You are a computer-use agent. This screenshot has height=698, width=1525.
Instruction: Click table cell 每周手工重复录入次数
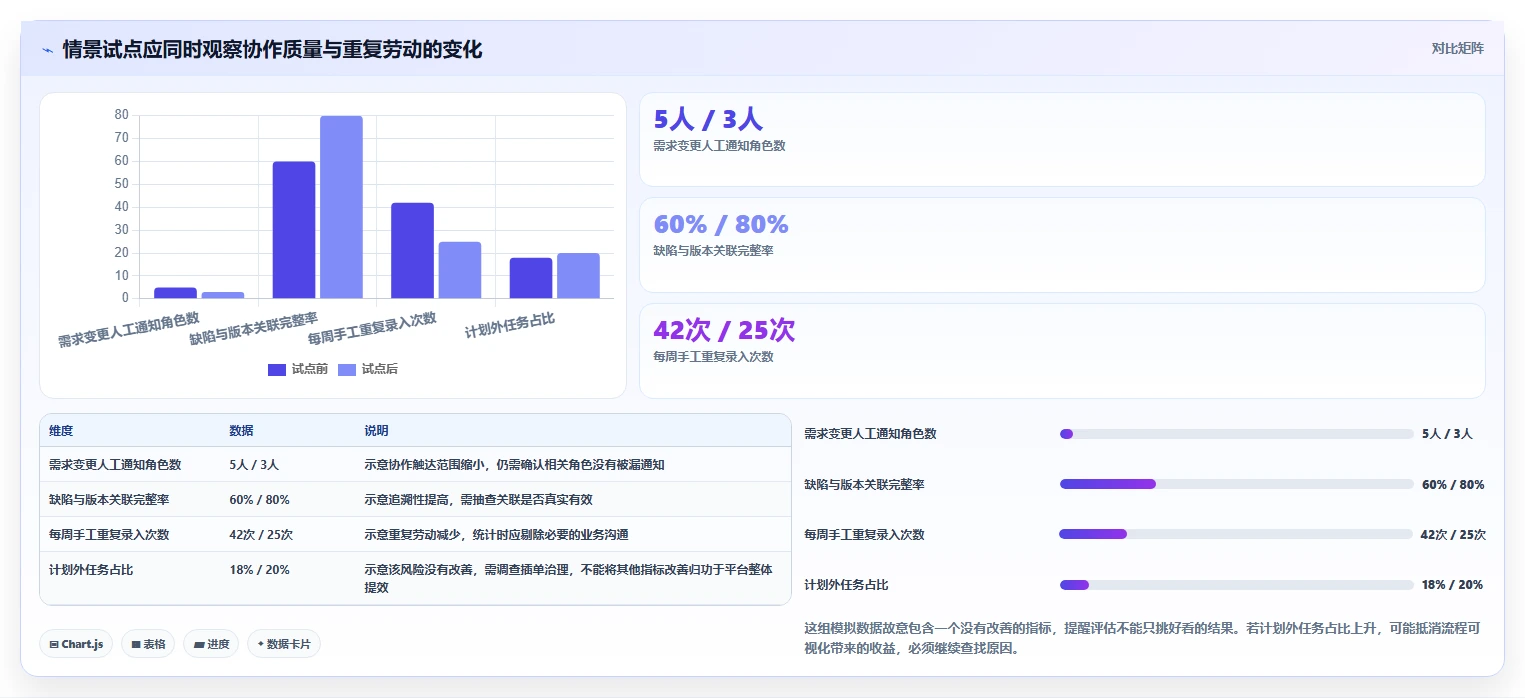109,535
